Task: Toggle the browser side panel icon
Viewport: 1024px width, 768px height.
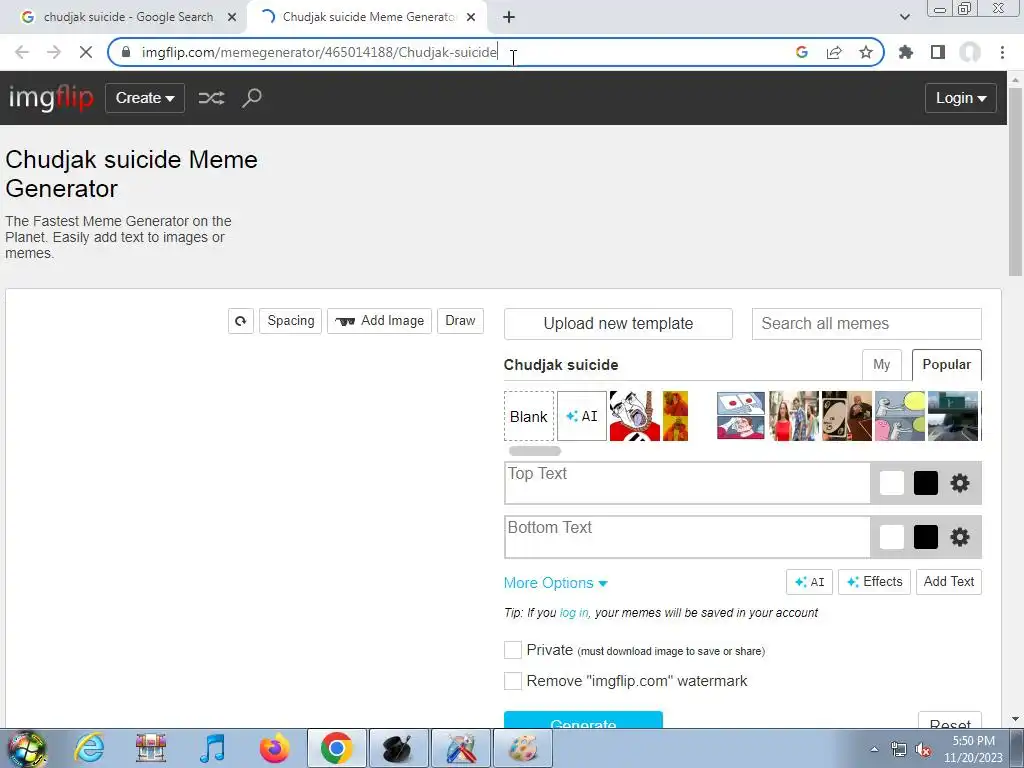Action: pos(938,52)
